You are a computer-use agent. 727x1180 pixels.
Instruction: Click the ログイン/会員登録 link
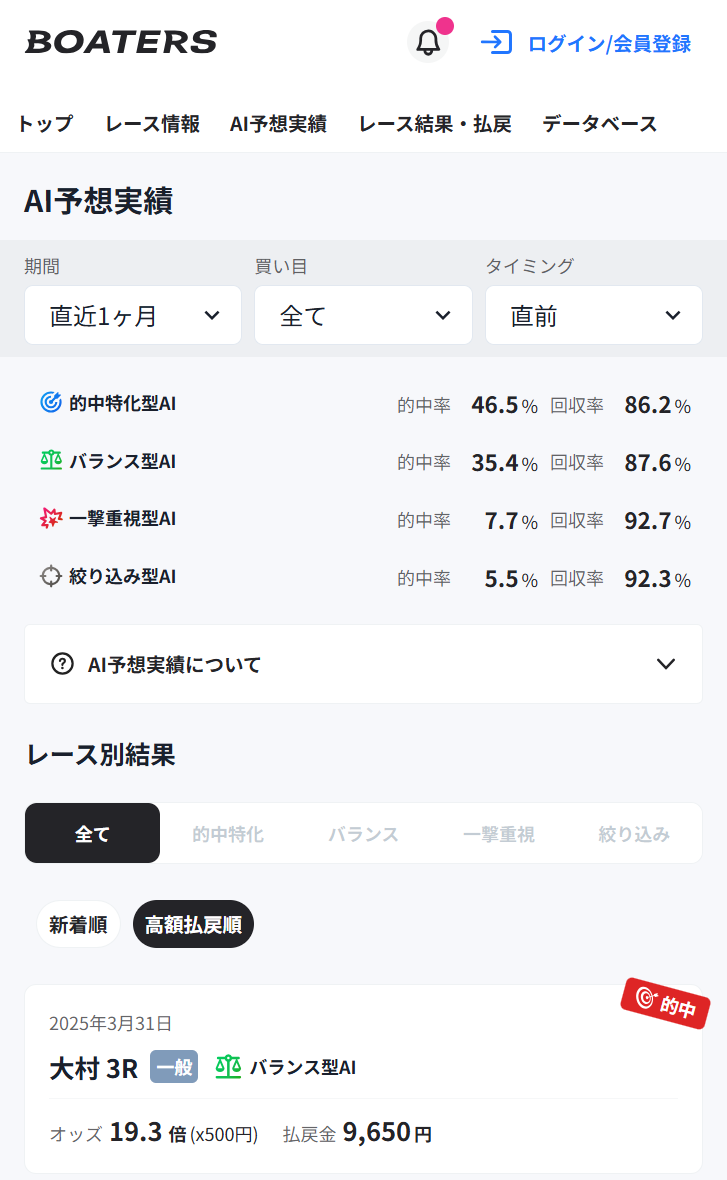[609, 44]
